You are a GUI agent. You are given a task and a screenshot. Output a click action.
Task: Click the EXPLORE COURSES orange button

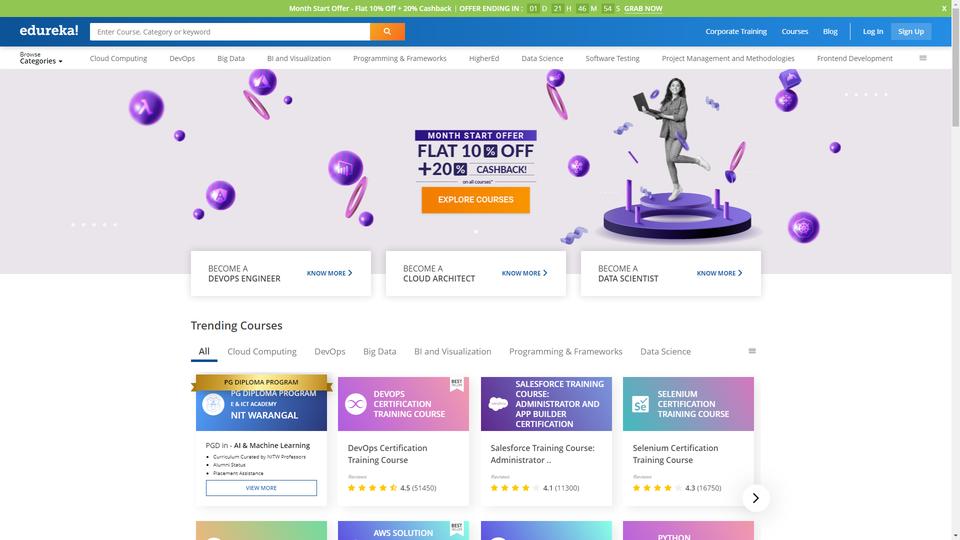(x=476, y=200)
